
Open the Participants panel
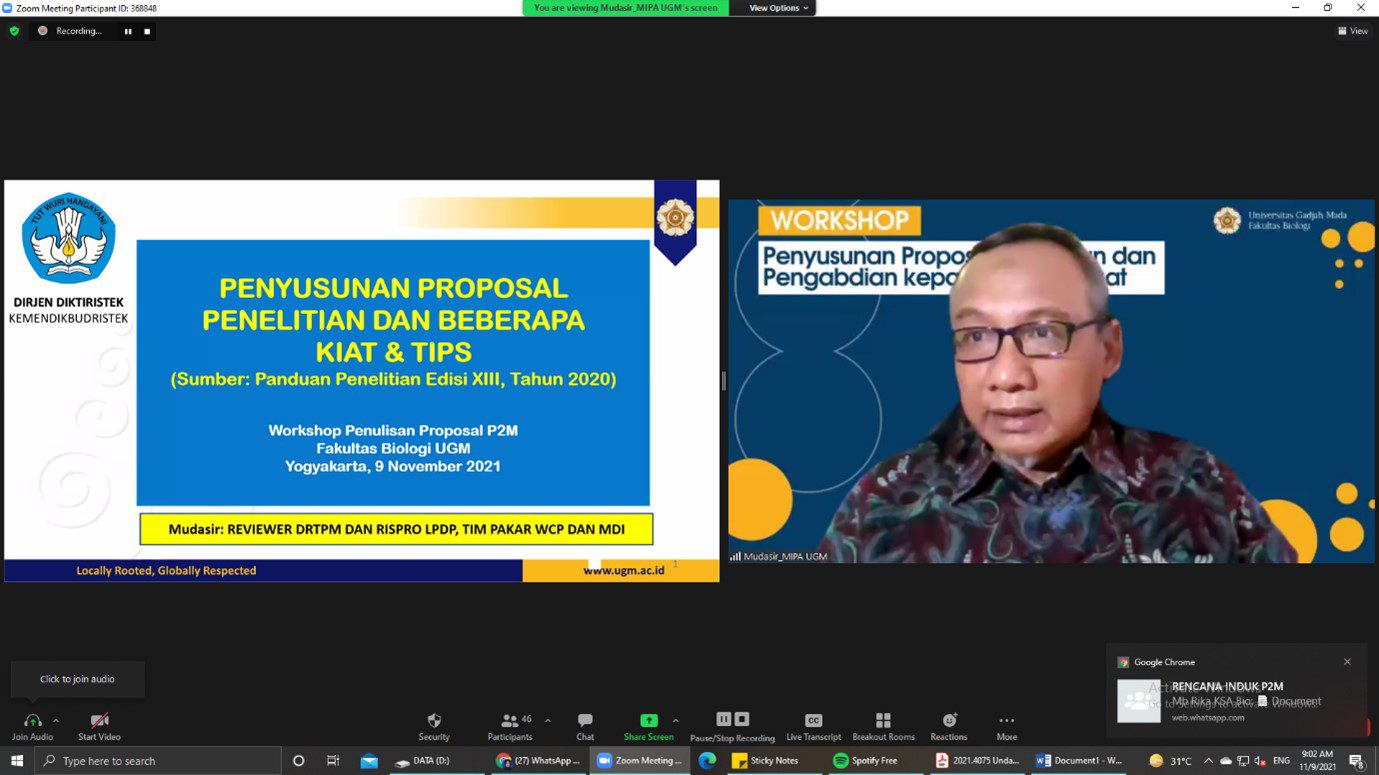pyautogui.click(x=510, y=727)
